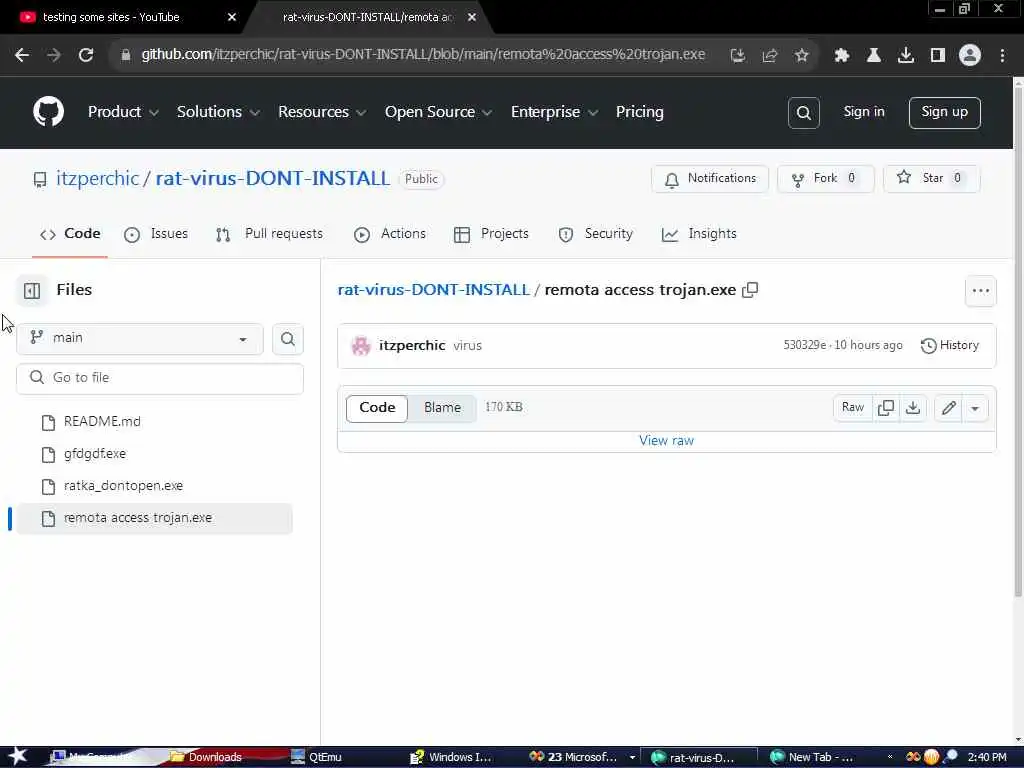
Task: Copy raw file contents icon
Action: [x=886, y=408]
